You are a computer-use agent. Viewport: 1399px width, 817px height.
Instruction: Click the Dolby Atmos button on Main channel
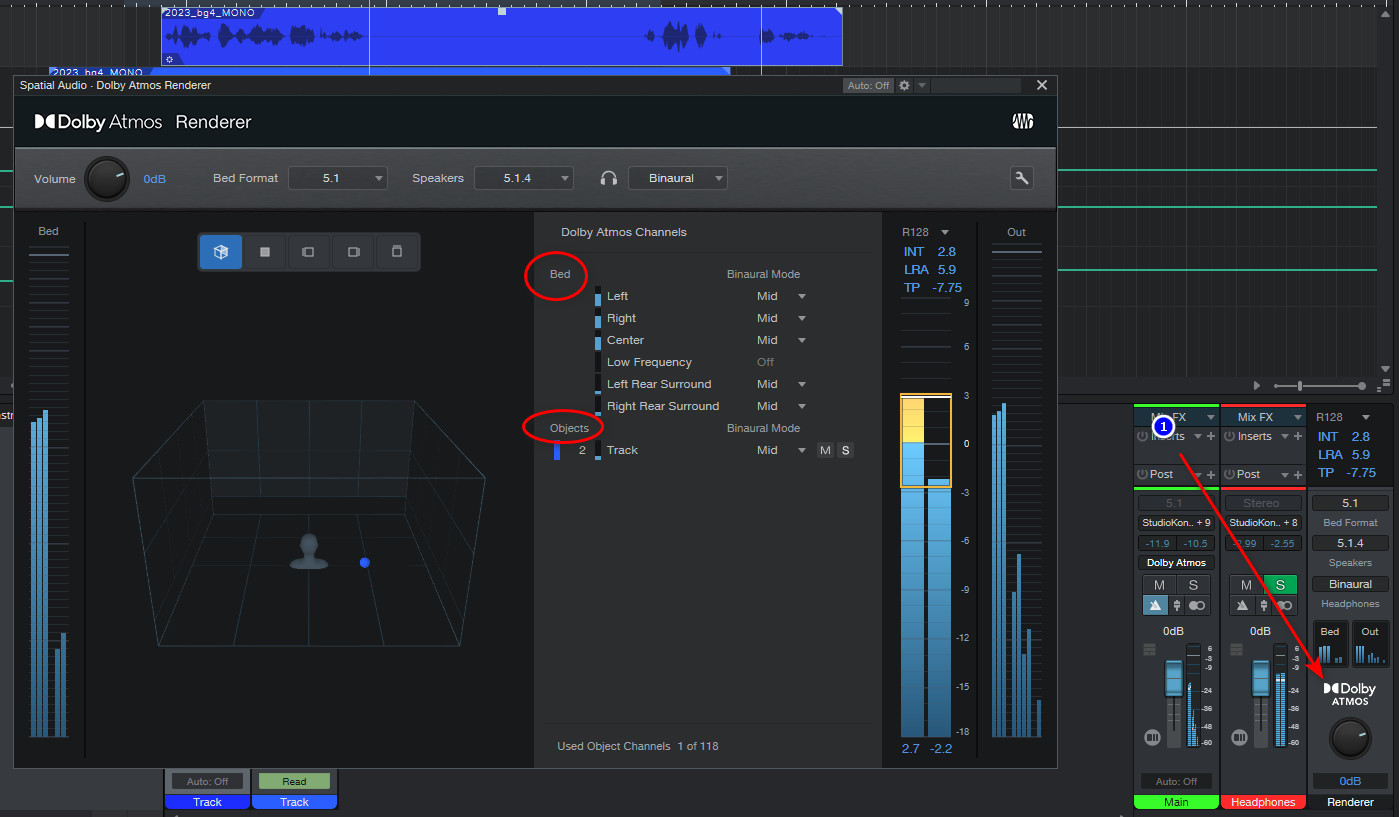1176,563
